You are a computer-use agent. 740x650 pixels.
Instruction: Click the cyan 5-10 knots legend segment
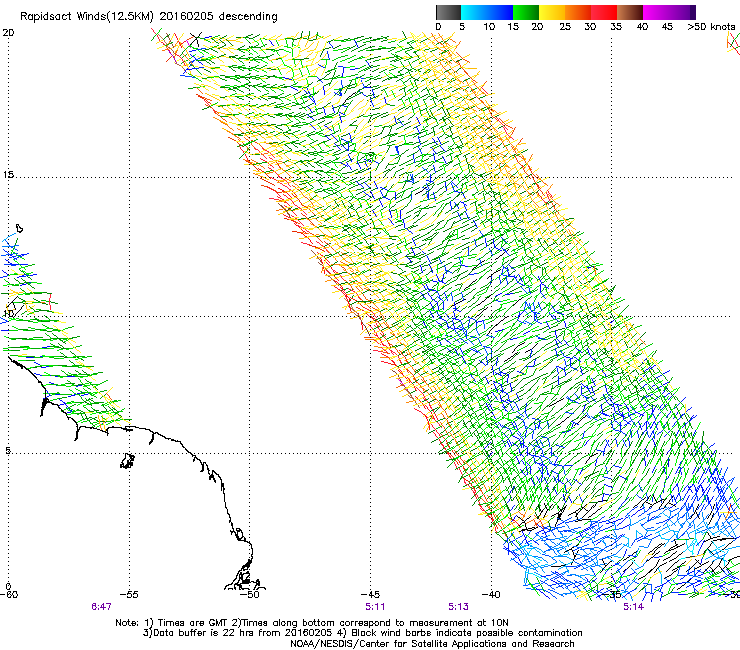coord(473,12)
